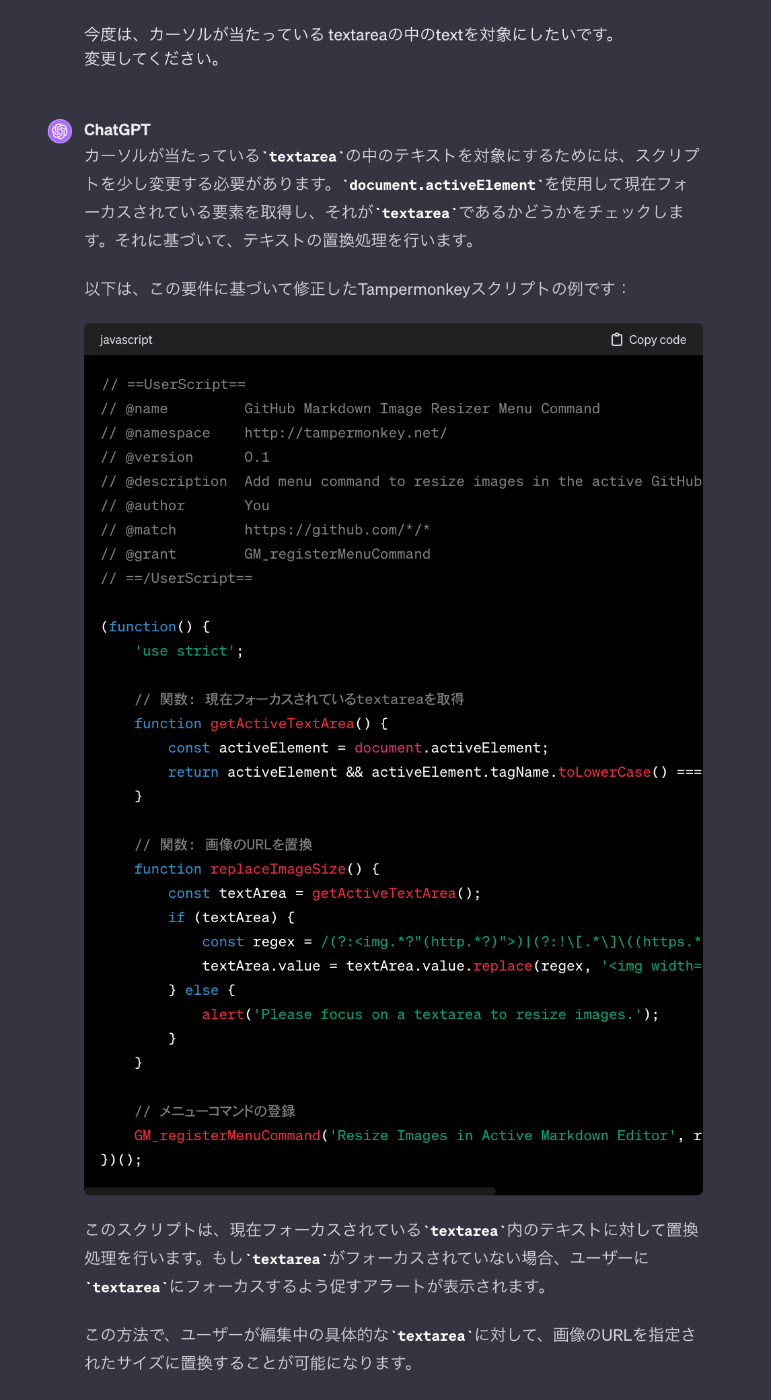Click the 'function getActiveTextArea() {' line

261,723
